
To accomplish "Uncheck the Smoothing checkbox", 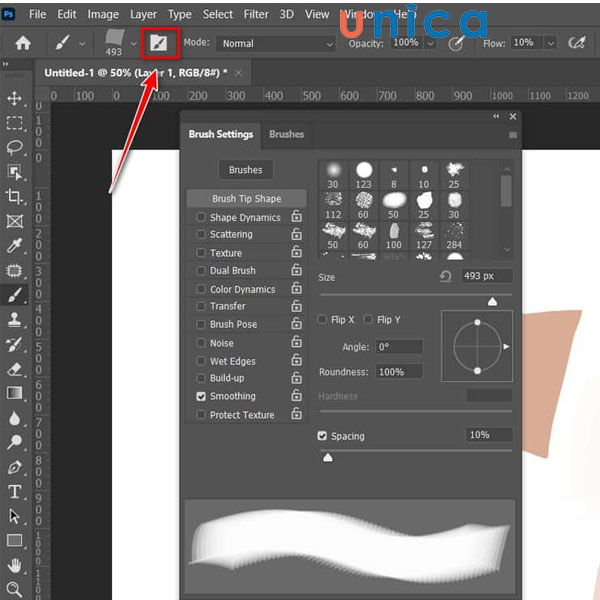I will [201, 396].
